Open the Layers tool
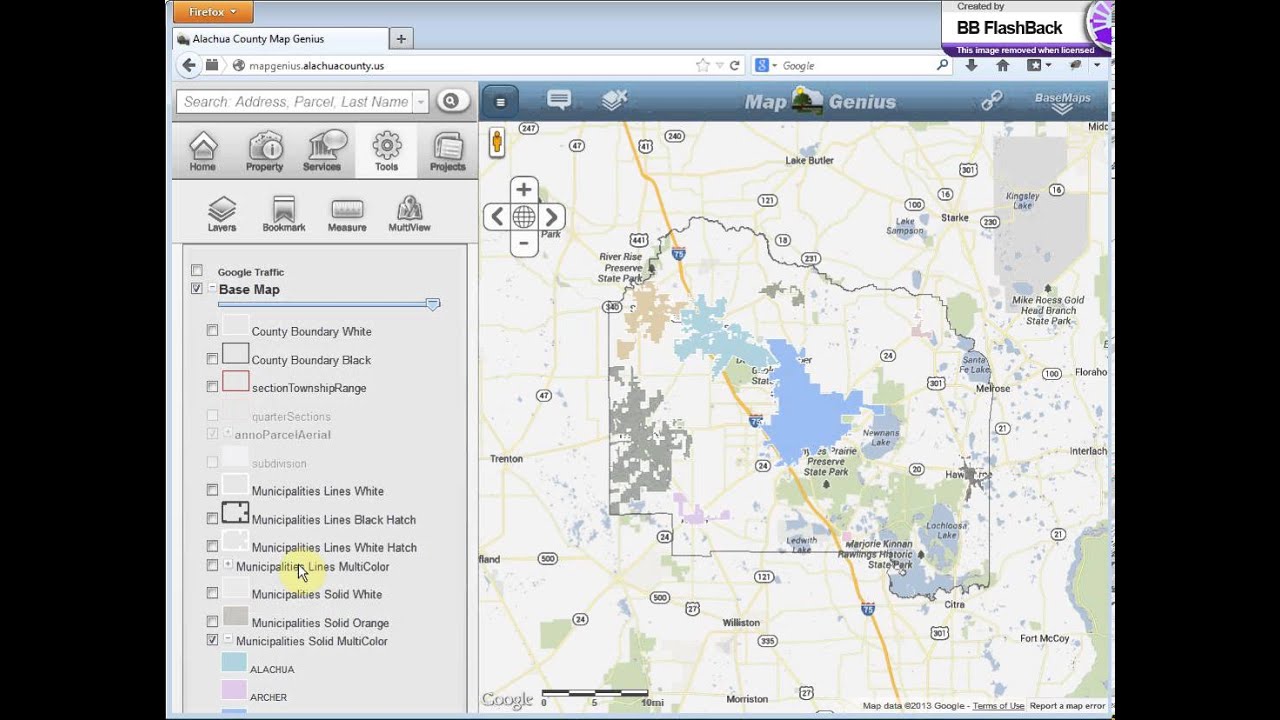 222,214
